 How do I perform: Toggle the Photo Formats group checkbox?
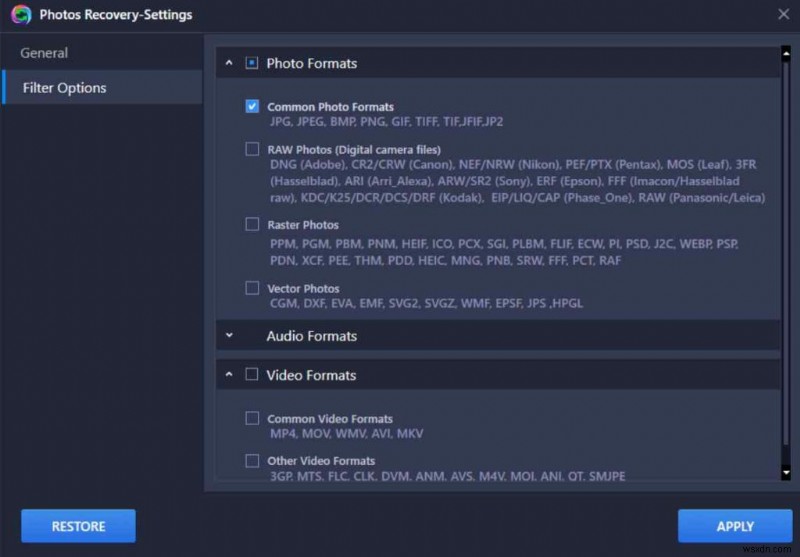click(x=252, y=63)
